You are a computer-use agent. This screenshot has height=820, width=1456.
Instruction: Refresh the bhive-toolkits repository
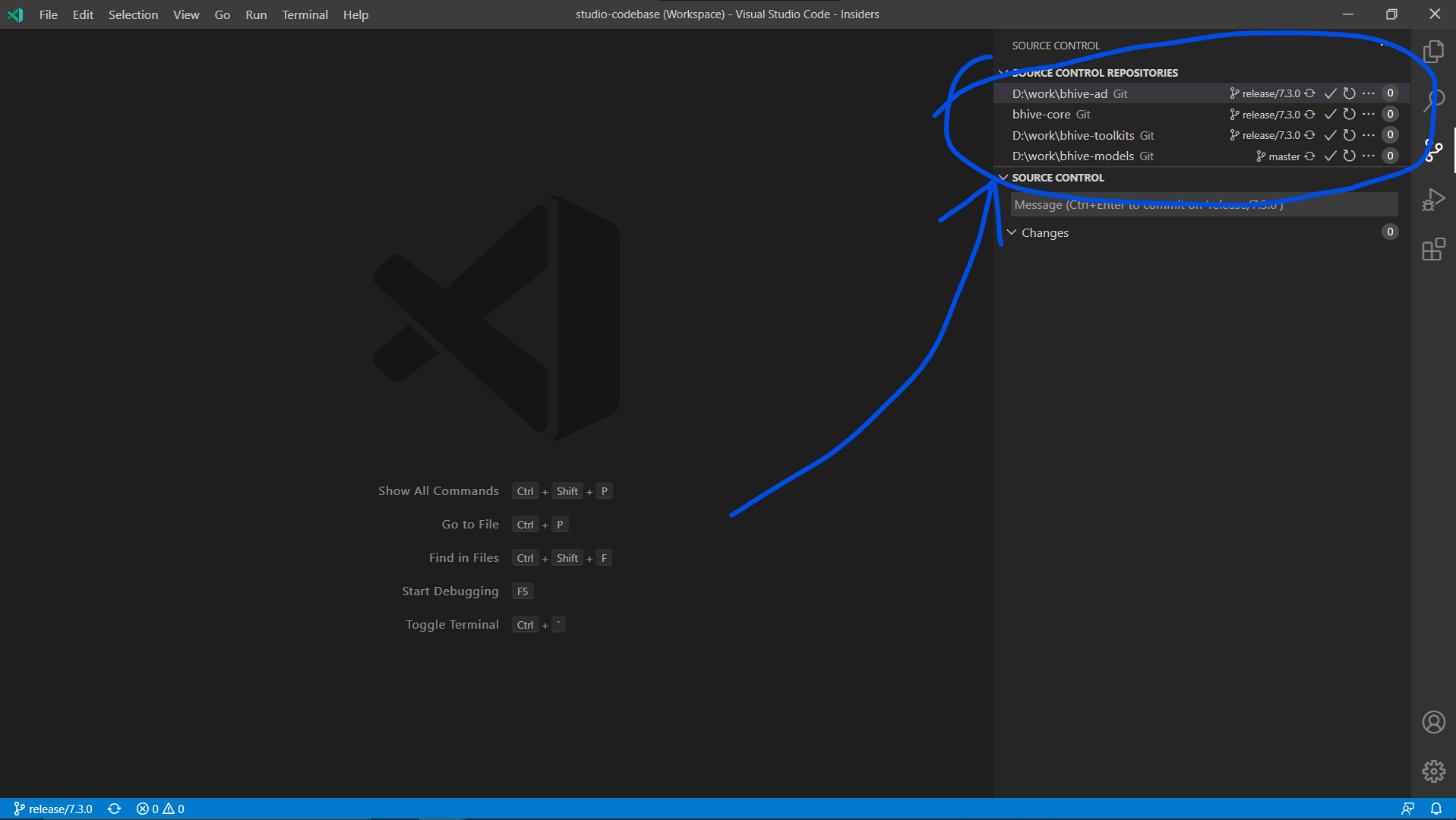[1348, 135]
